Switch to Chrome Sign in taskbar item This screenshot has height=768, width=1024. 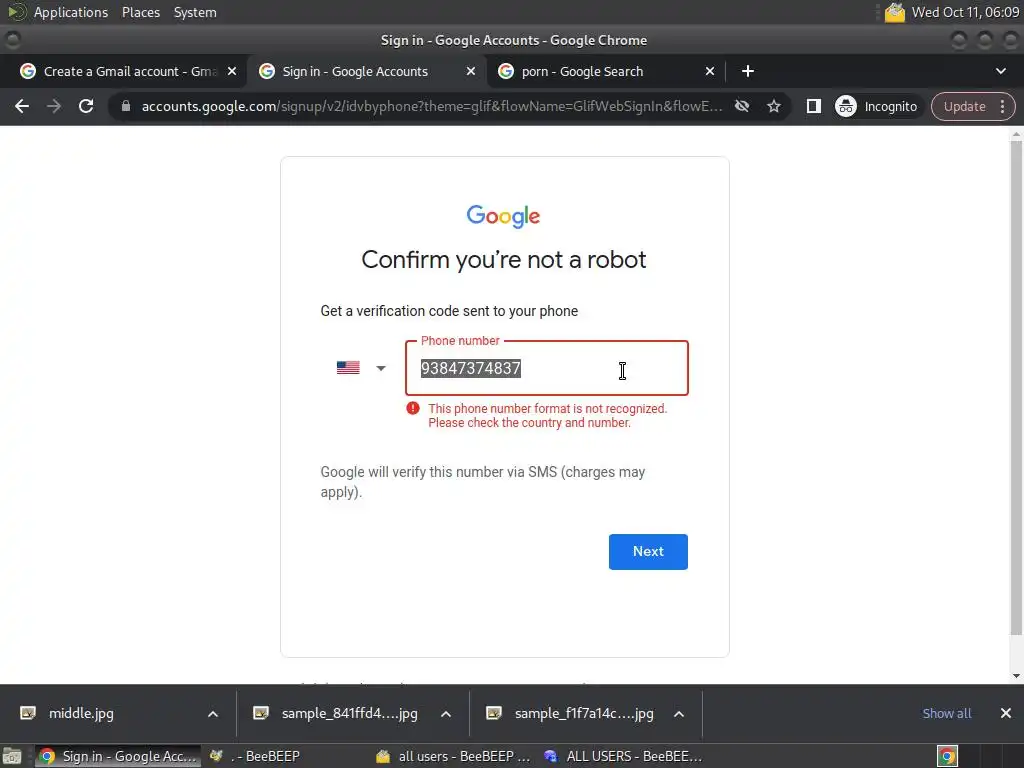pyautogui.click(x=118, y=756)
